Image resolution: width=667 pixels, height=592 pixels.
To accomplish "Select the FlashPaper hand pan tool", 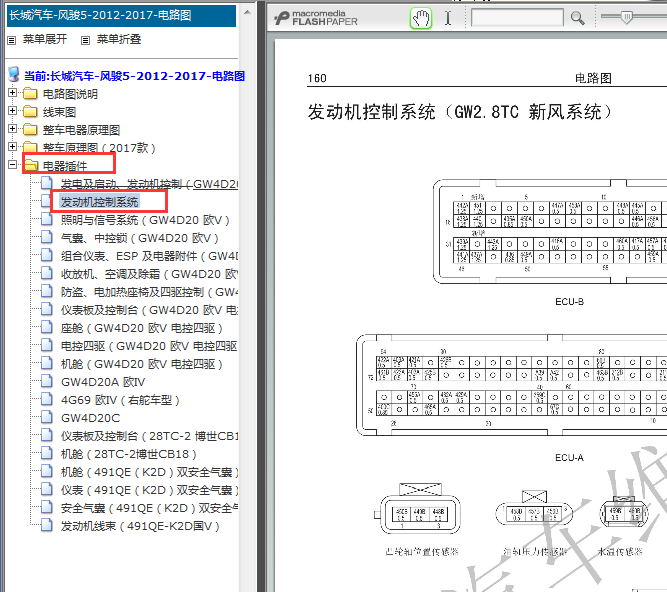I will (x=421, y=18).
